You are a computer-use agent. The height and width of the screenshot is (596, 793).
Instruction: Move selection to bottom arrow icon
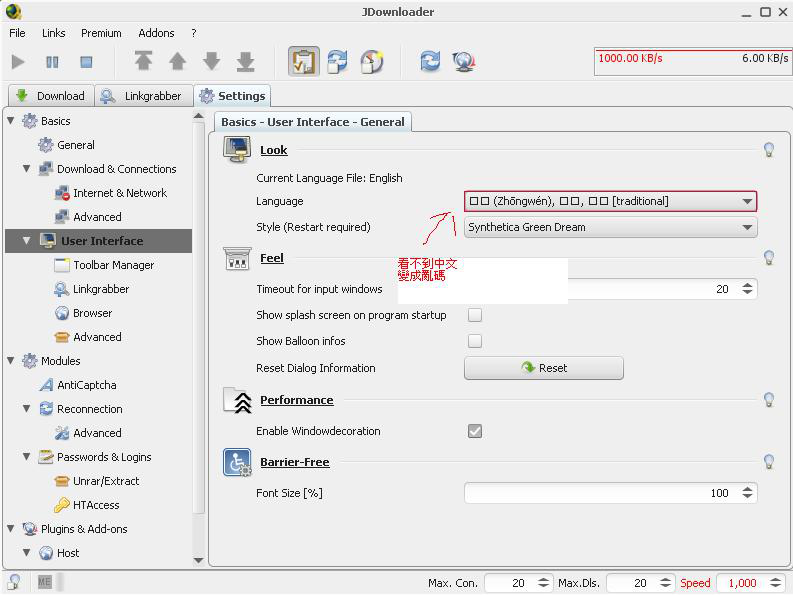(246, 61)
